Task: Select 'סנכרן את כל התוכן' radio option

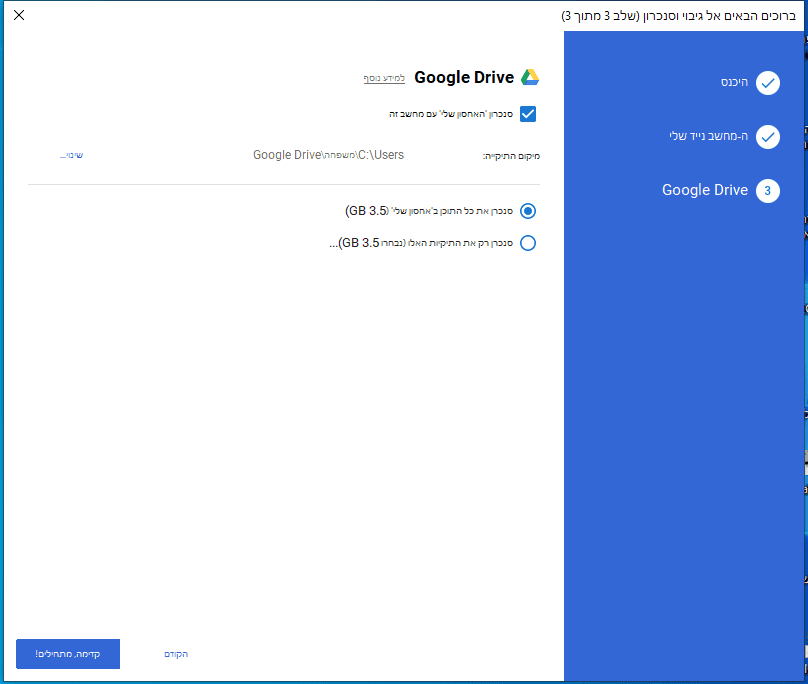Action: pos(528,211)
